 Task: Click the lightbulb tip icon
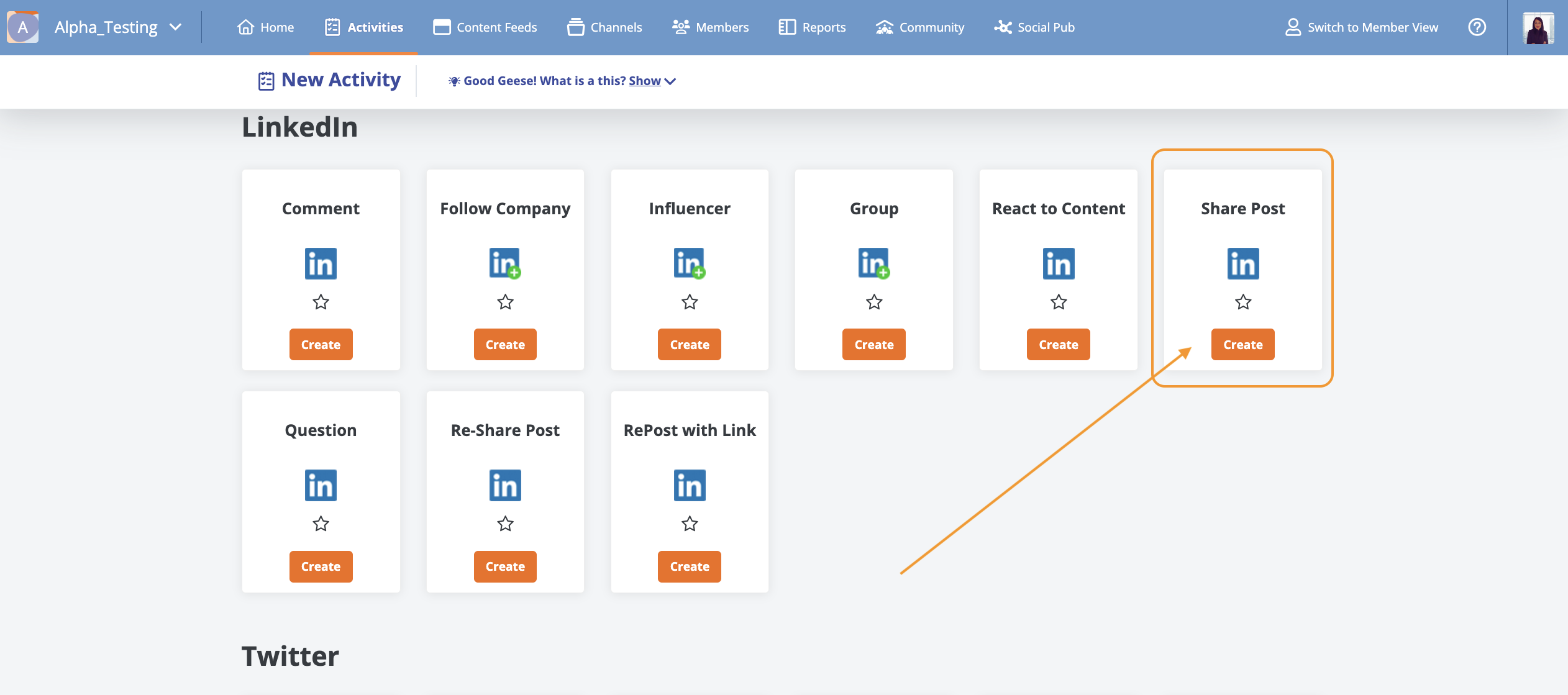pyautogui.click(x=454, y=81)
